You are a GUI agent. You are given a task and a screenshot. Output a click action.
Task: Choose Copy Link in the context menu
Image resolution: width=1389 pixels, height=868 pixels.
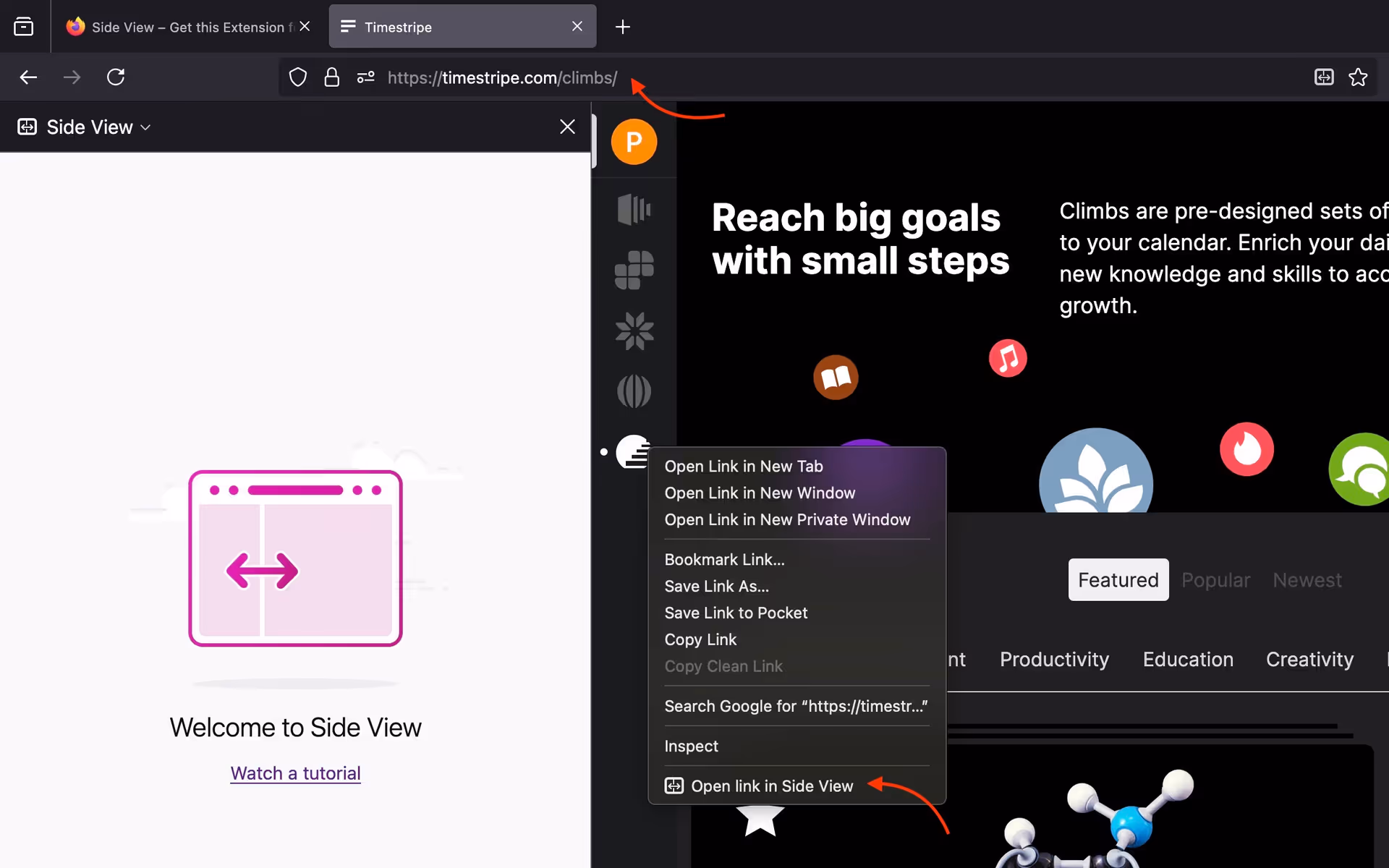[x=797, y=640]
